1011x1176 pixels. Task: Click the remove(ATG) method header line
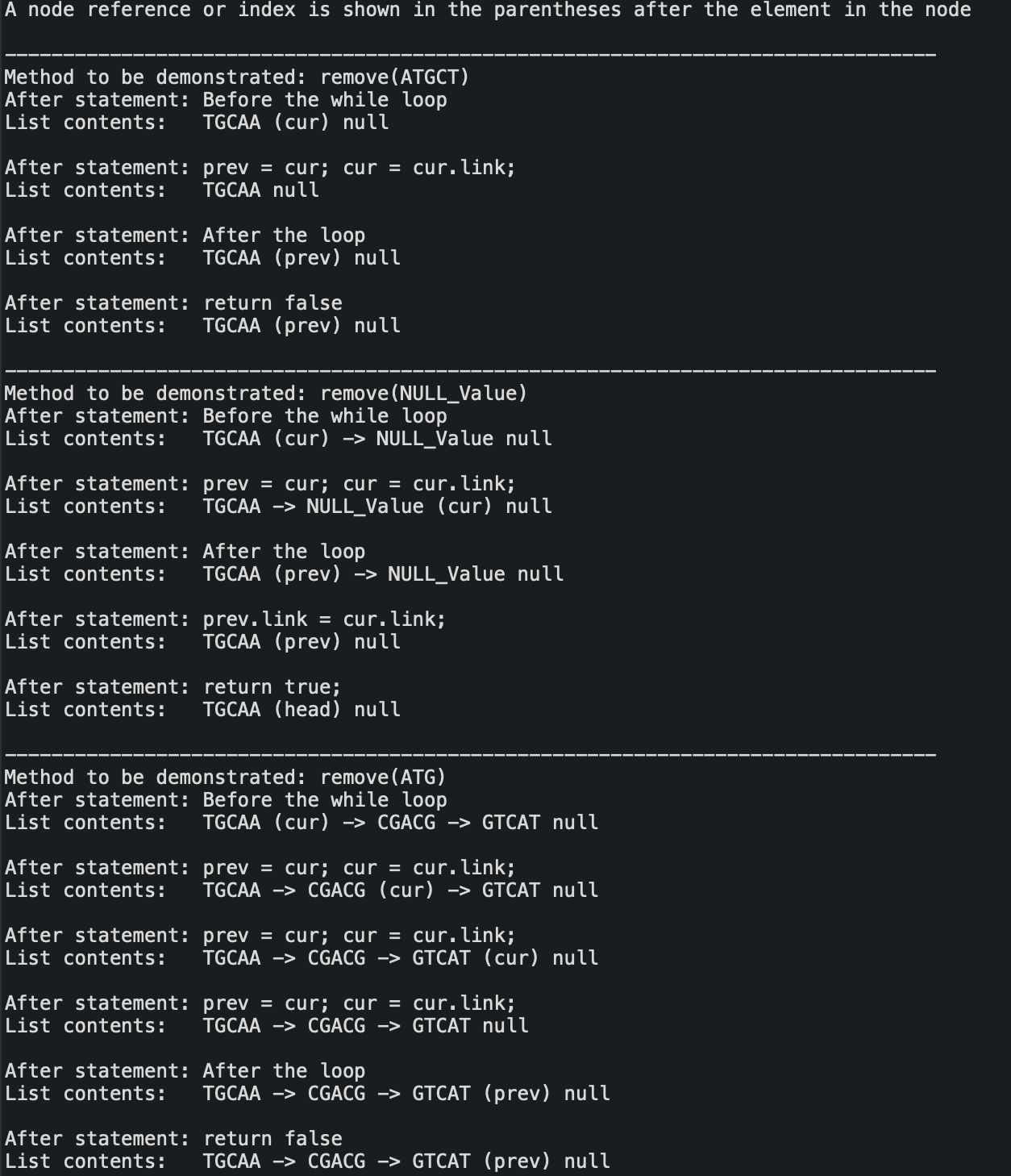tap(225, 778)
